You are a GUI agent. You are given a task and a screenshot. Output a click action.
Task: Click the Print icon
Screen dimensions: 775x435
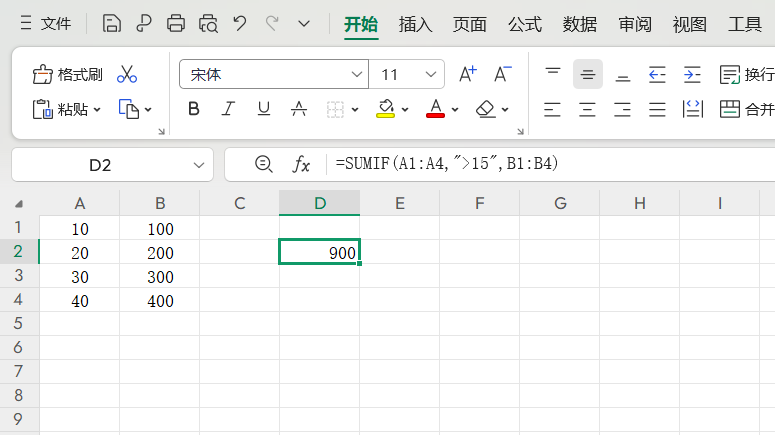point(176,23)
